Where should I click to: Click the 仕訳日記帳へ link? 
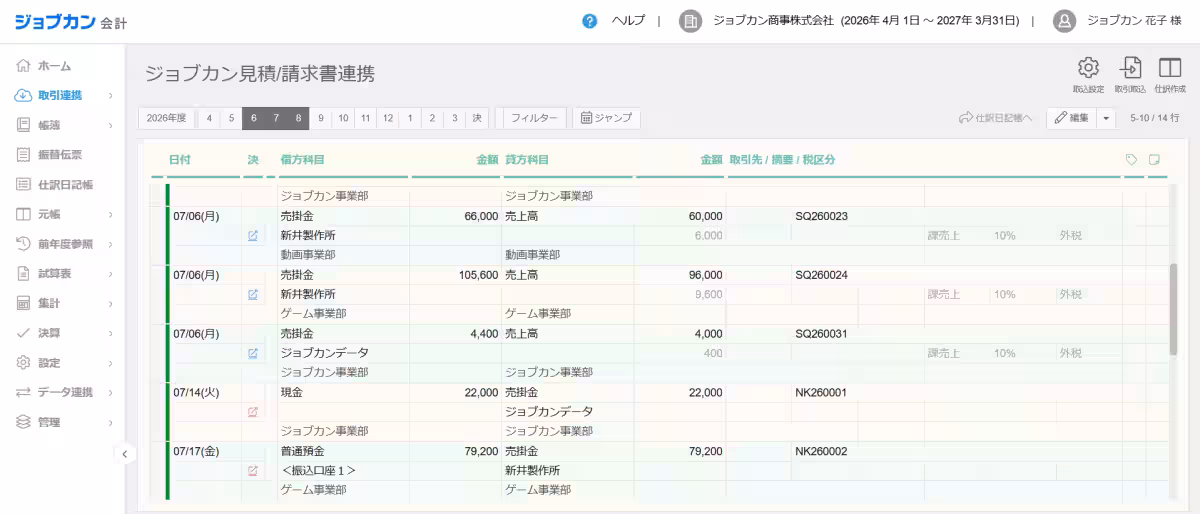(995, 118)
